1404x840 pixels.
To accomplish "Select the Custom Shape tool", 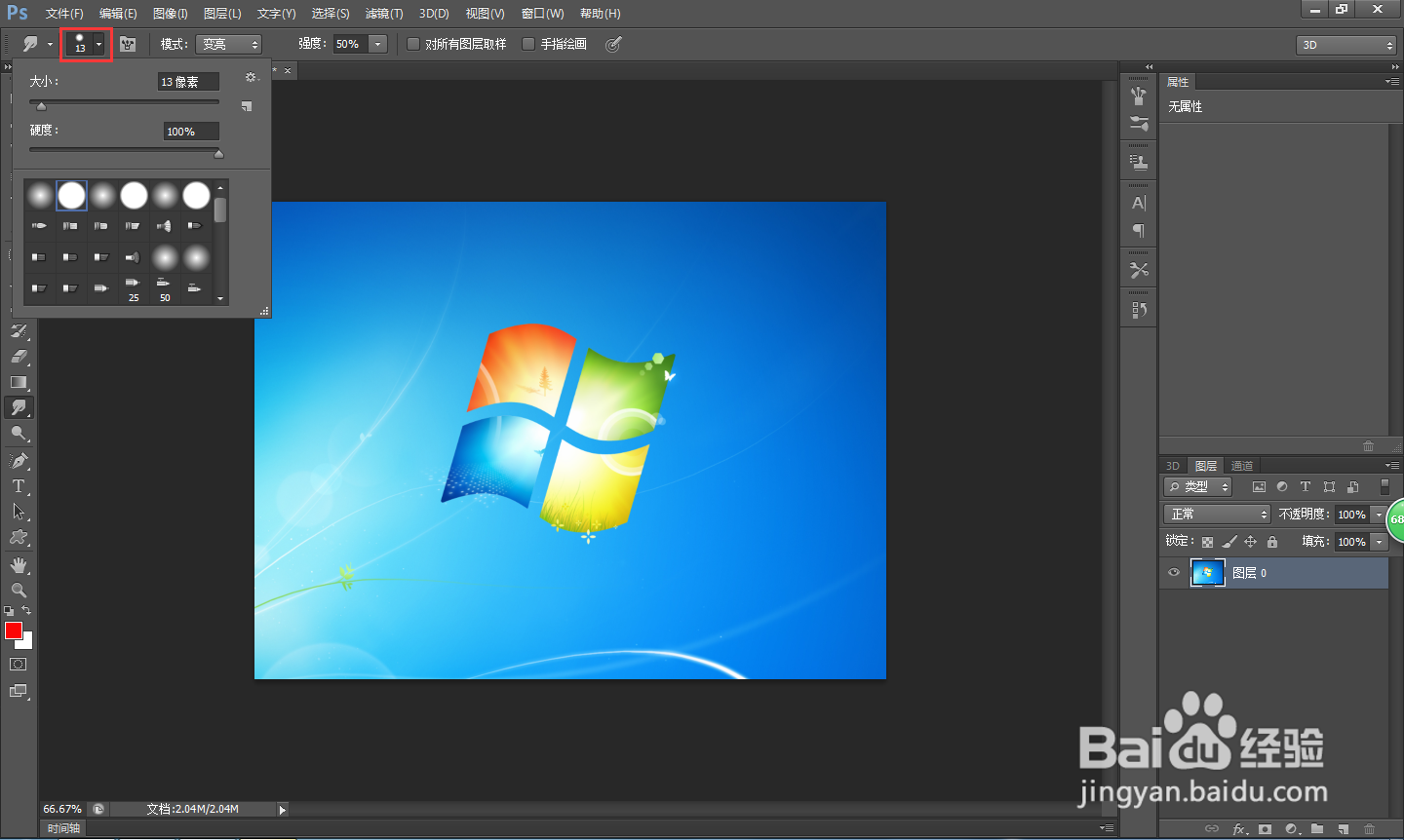I will coord(19,537).
